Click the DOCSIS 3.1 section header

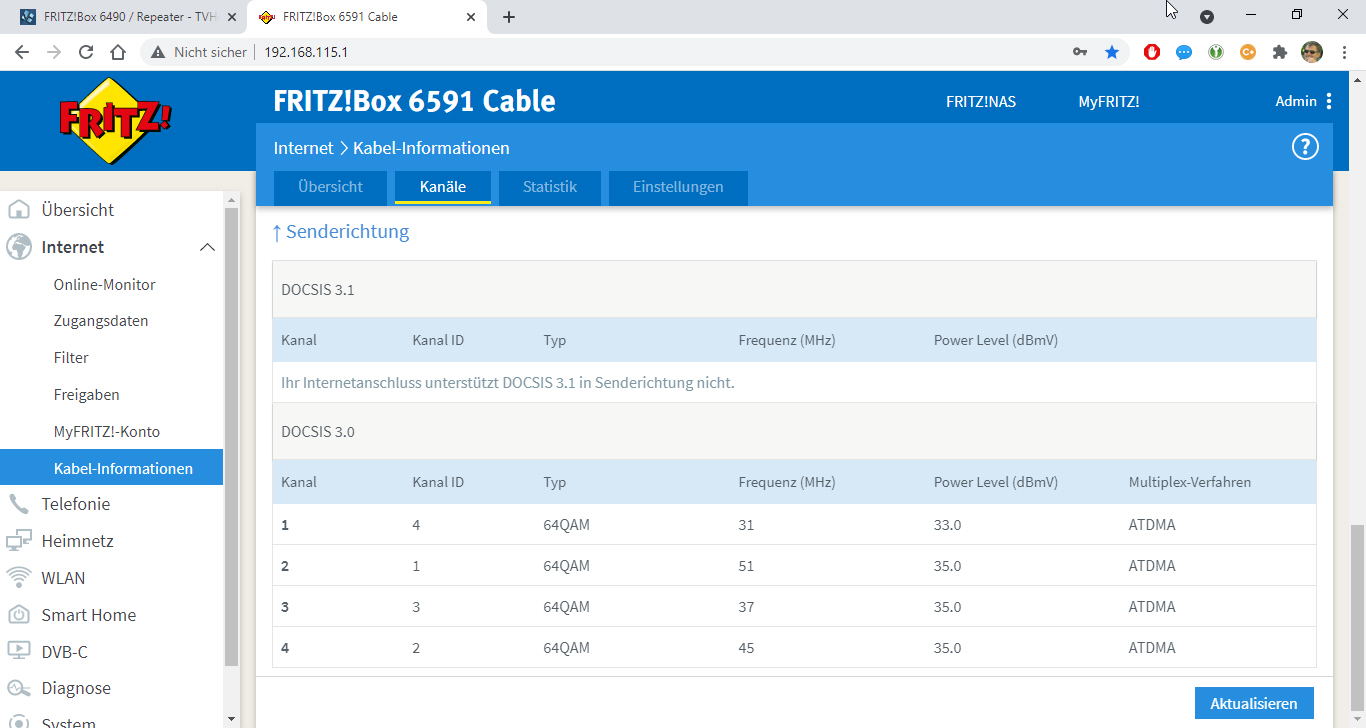tap(794, 290)
